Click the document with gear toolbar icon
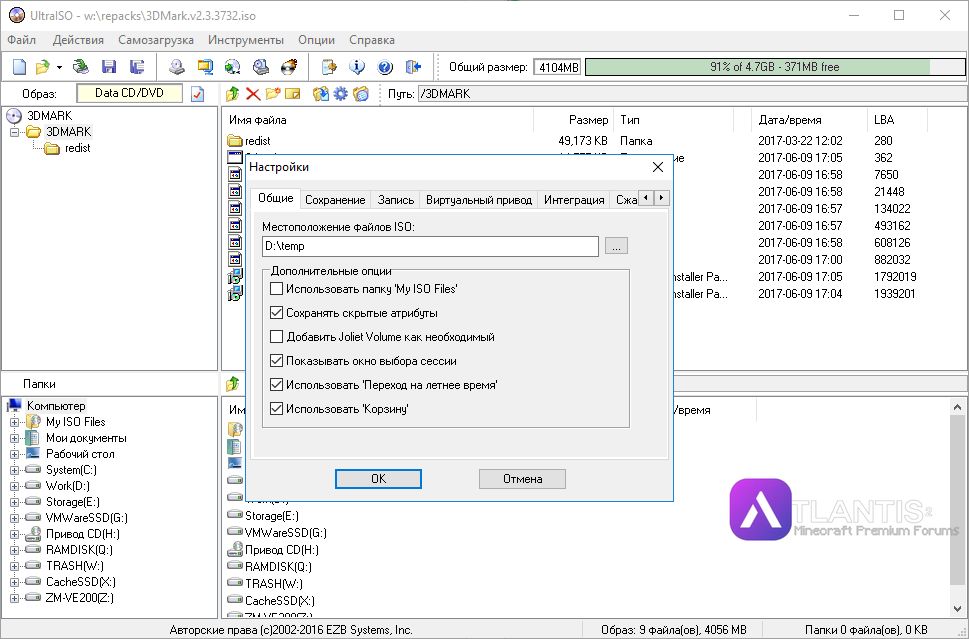Viewport: 969px width, 639px height. (x=329, y=67)
